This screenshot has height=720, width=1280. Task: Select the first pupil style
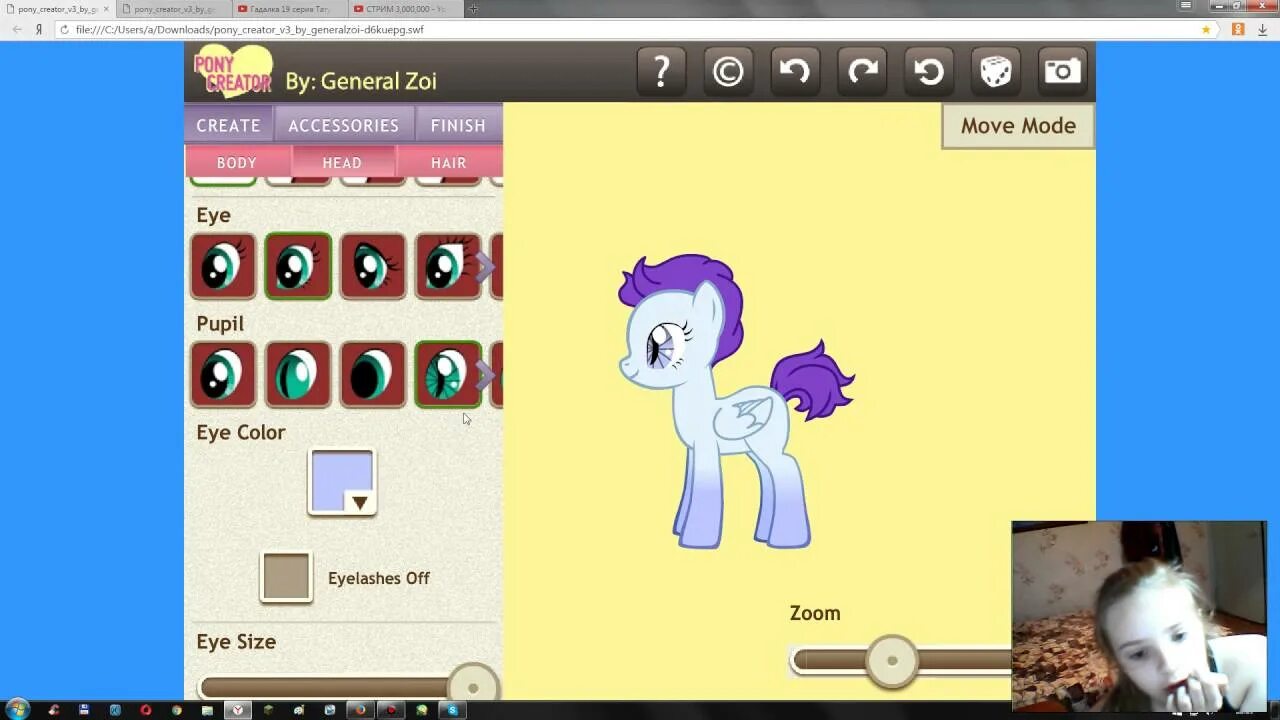(x=223, y=375)
